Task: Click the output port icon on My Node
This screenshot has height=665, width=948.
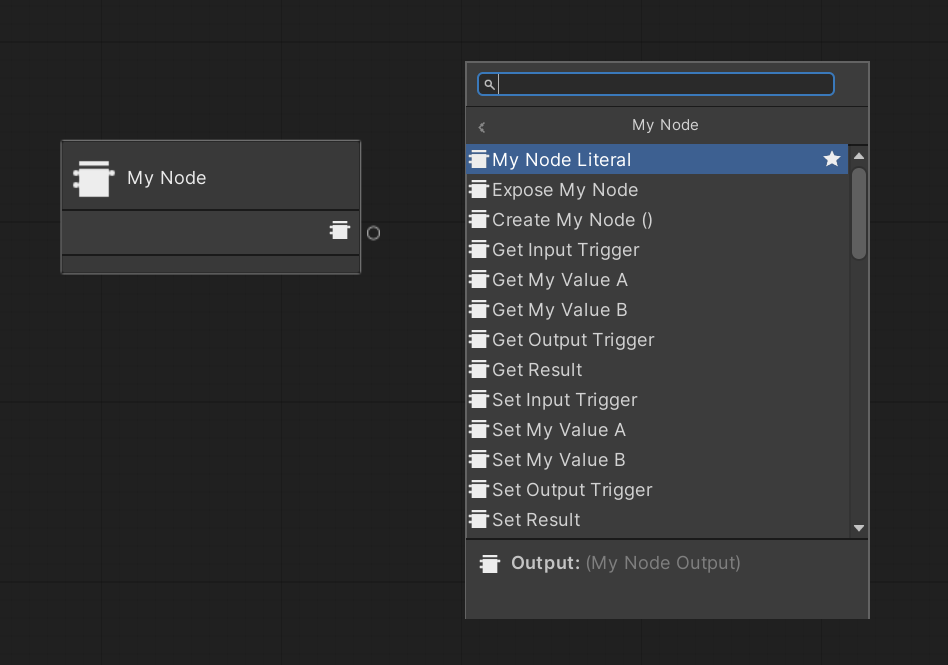Action: (x=340, y=231)
